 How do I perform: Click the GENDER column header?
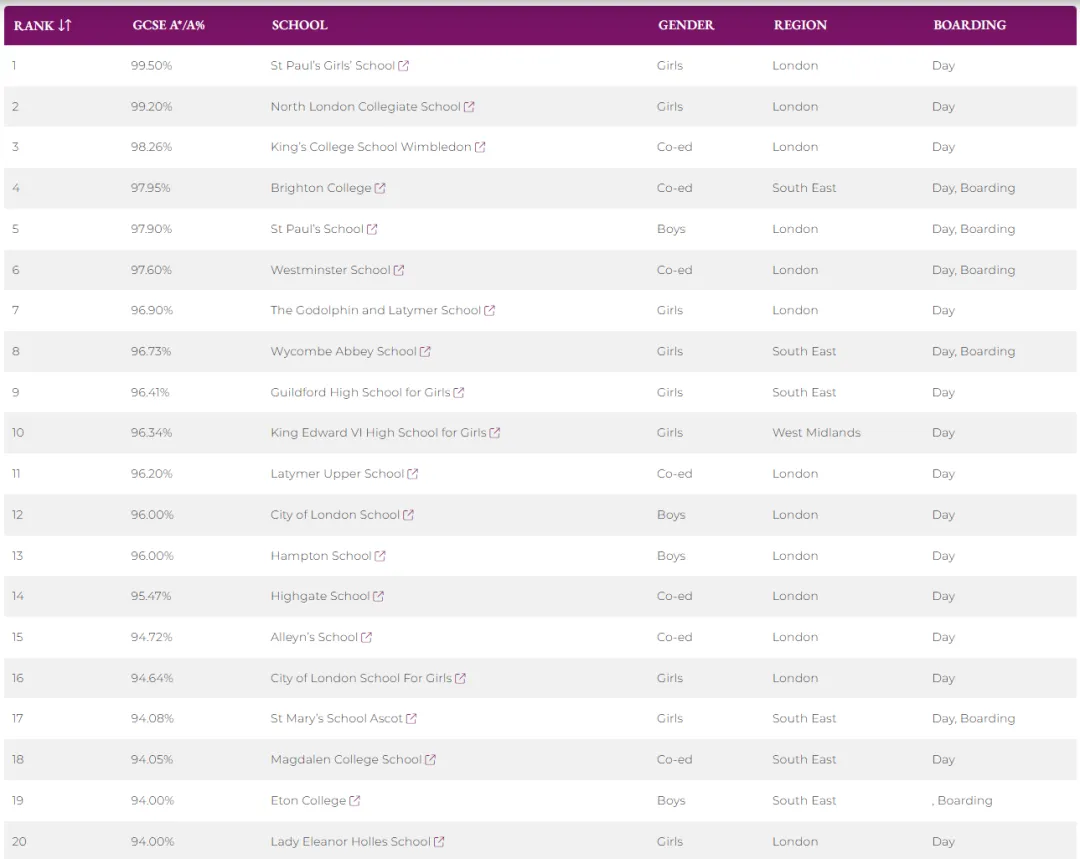point(686,25)
